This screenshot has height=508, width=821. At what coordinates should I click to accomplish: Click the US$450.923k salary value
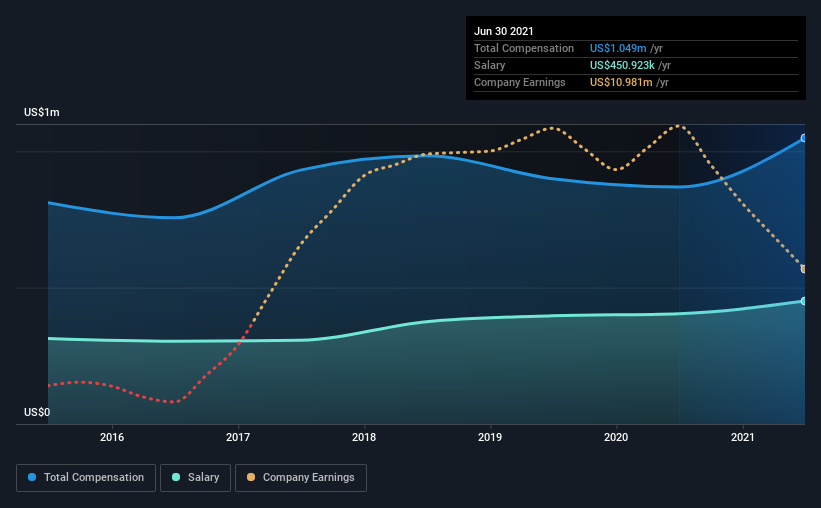coord(622,65)
